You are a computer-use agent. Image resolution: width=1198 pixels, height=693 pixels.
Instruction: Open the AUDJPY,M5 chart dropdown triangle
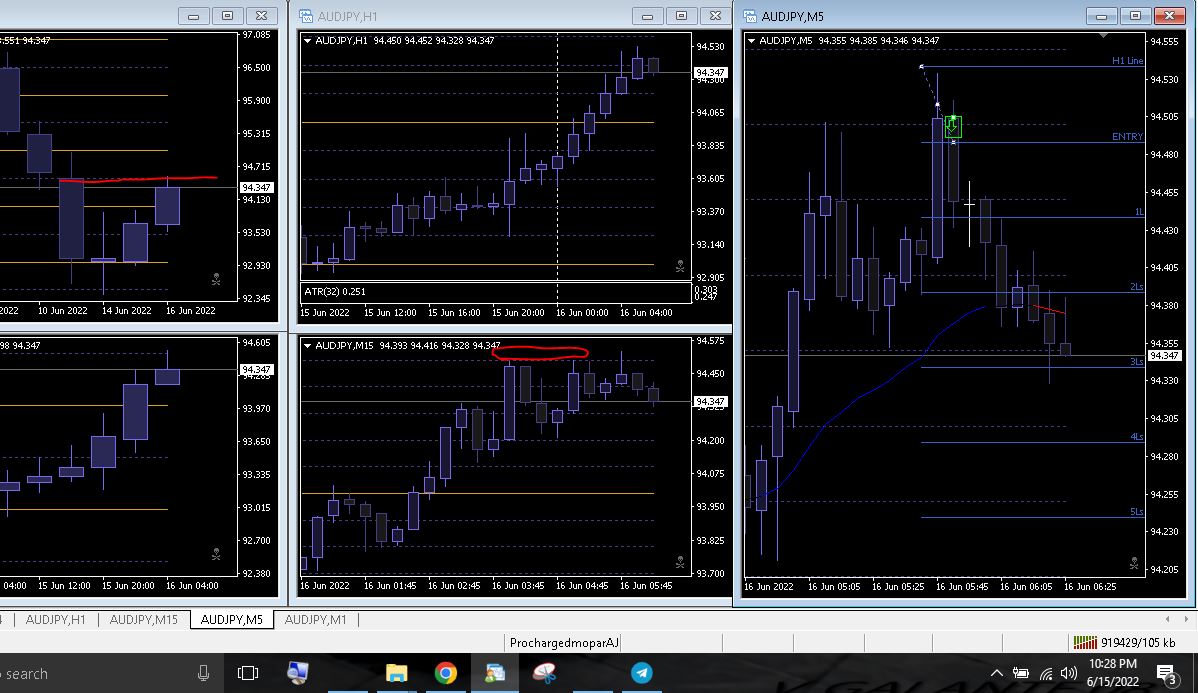[751, 40]
